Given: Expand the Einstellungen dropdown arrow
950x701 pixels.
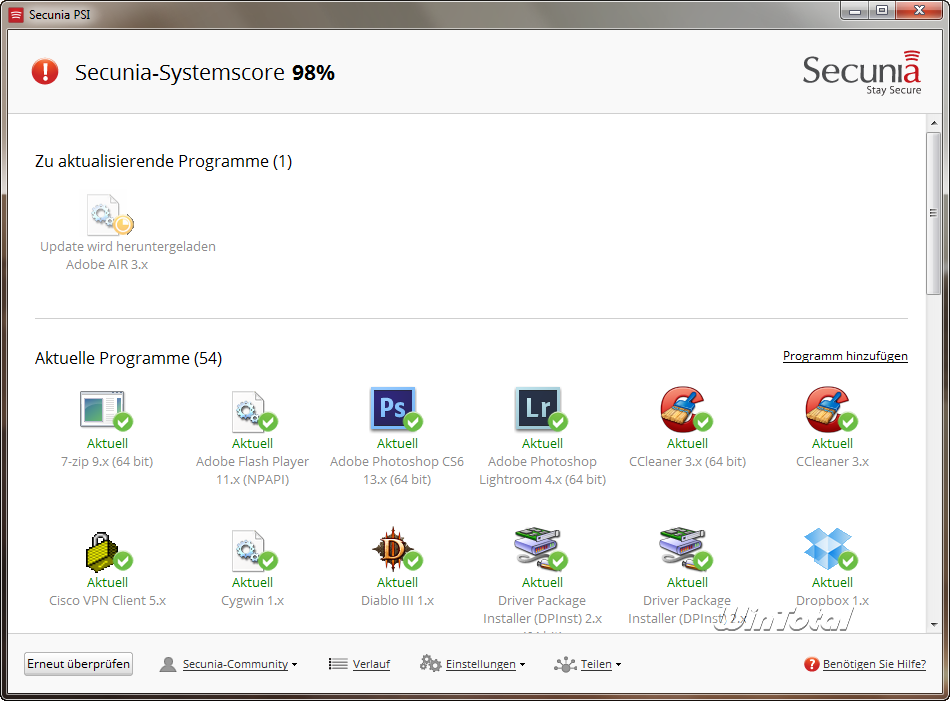Looking at the screenshot, I should [x=522, y=665].
